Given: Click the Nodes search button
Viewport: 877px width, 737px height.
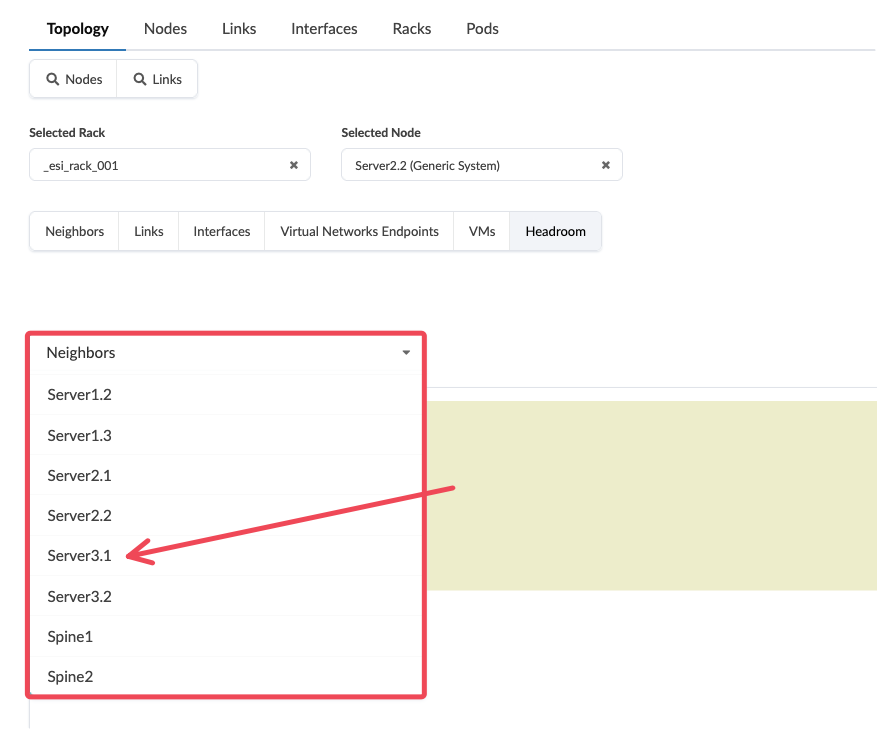Looking at the screenshot, I should 74,79.
